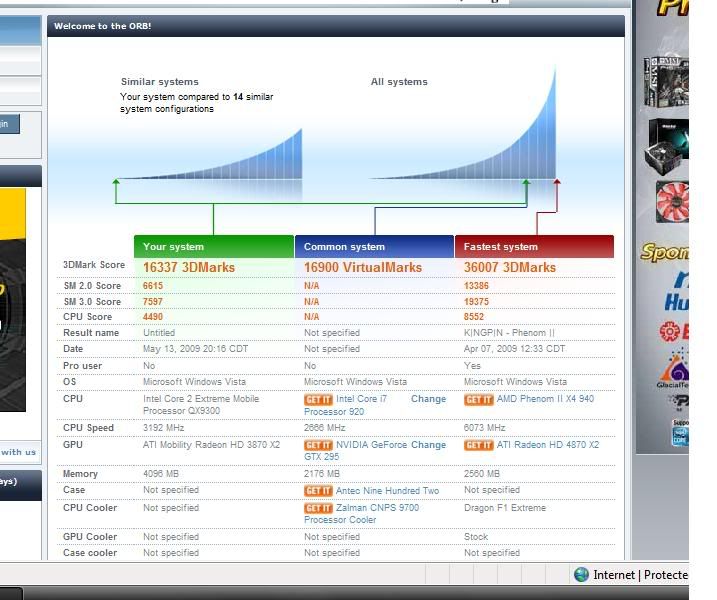Click the All systems blue bar chart
This screenshot has width=717, height=600.
463,123
